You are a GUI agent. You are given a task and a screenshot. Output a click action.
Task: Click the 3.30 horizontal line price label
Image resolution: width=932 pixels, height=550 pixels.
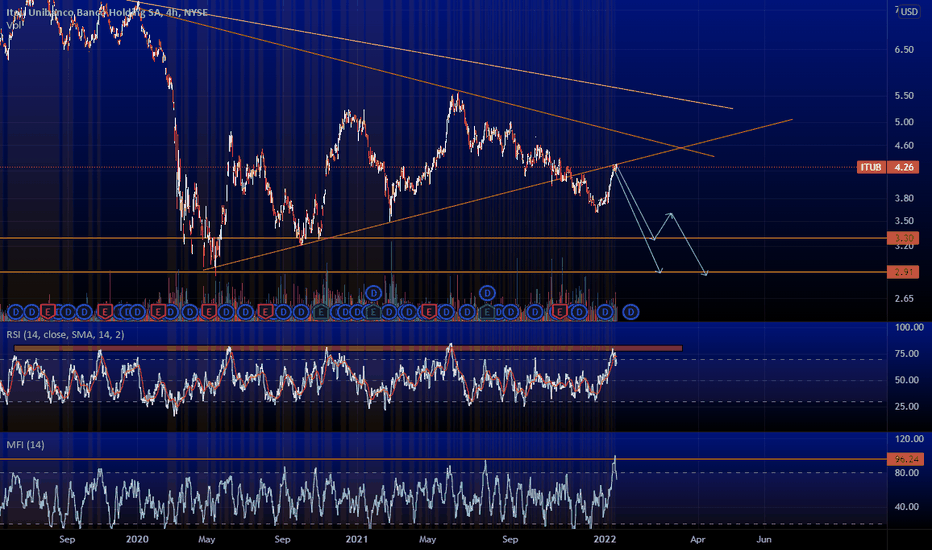pyautogui.click(x=903, y=238)
